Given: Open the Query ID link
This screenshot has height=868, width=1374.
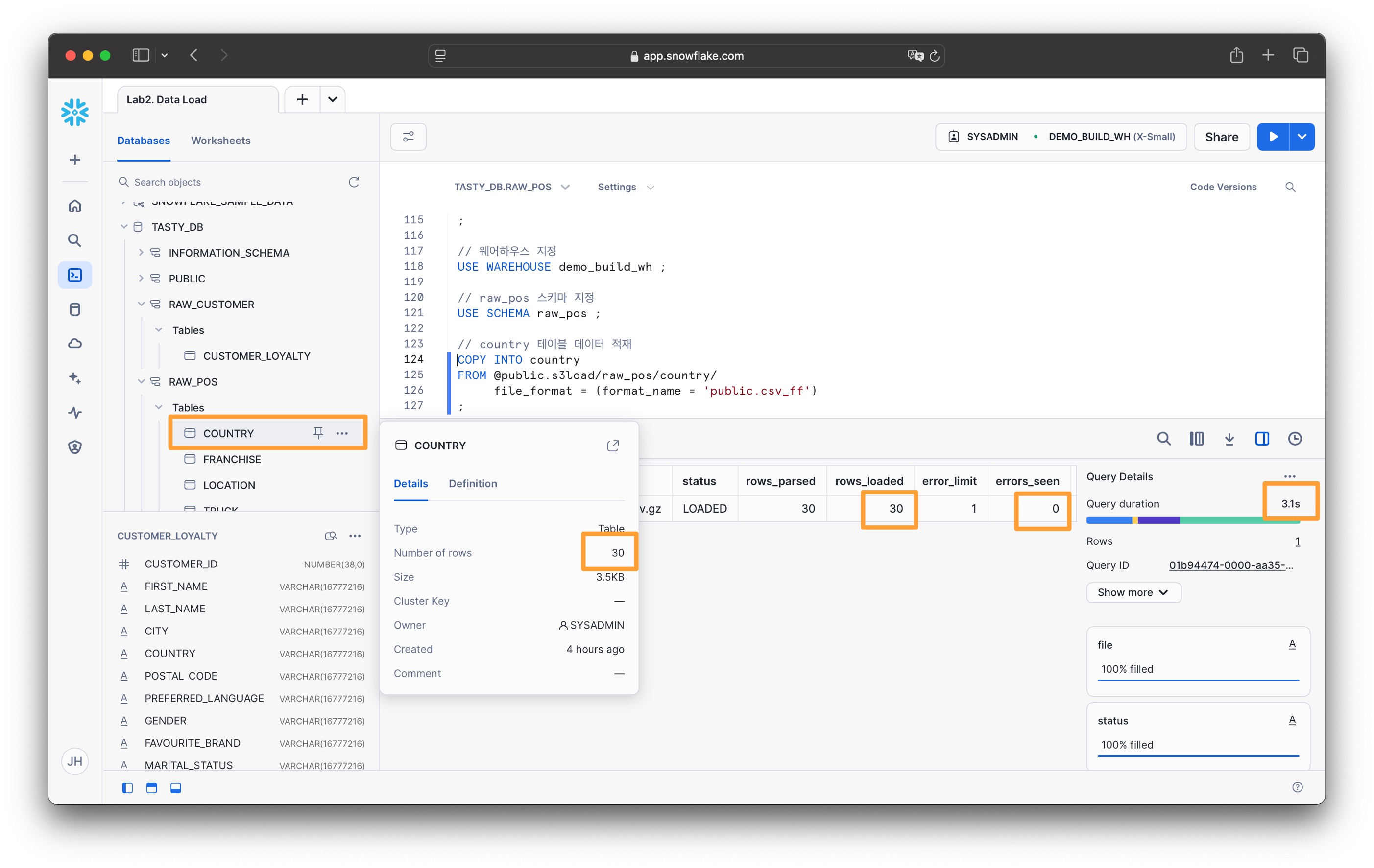Looking at the screenshot, I should 1231,565.
